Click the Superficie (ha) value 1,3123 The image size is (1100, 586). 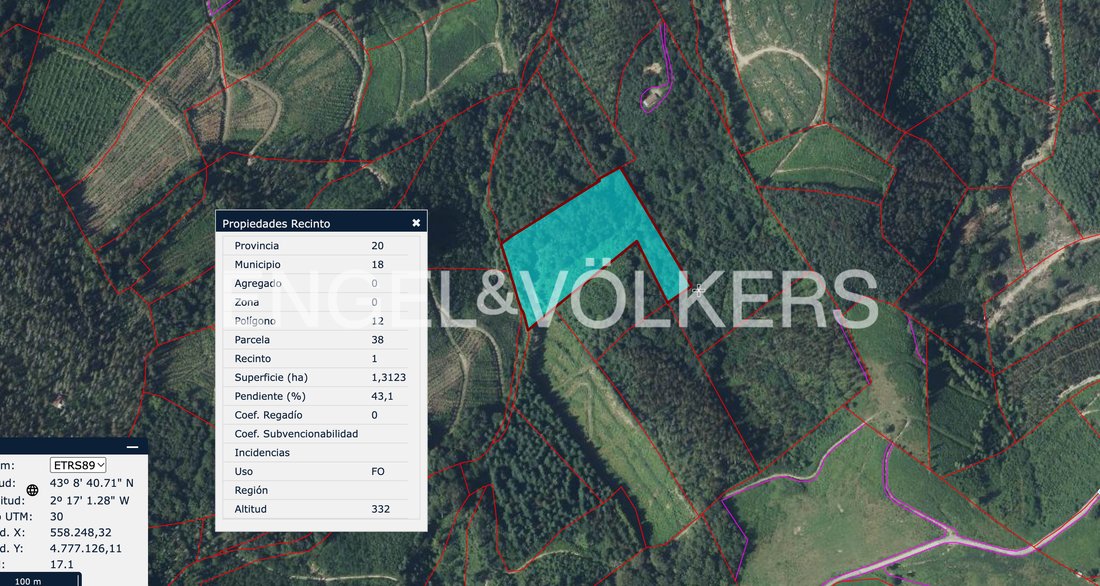389,378
